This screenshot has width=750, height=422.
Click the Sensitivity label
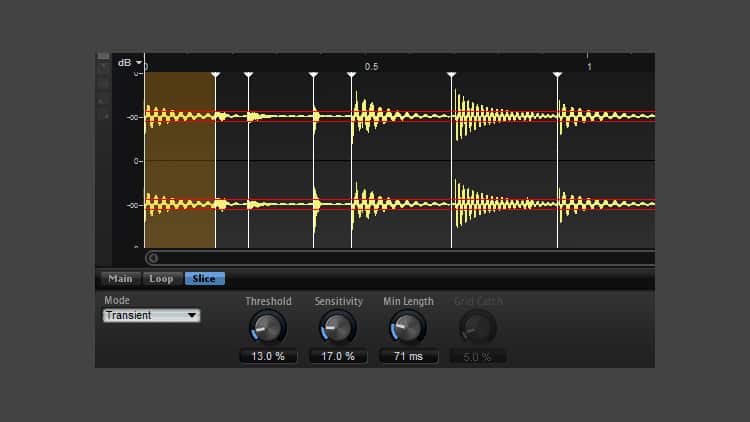click(339, 301)
